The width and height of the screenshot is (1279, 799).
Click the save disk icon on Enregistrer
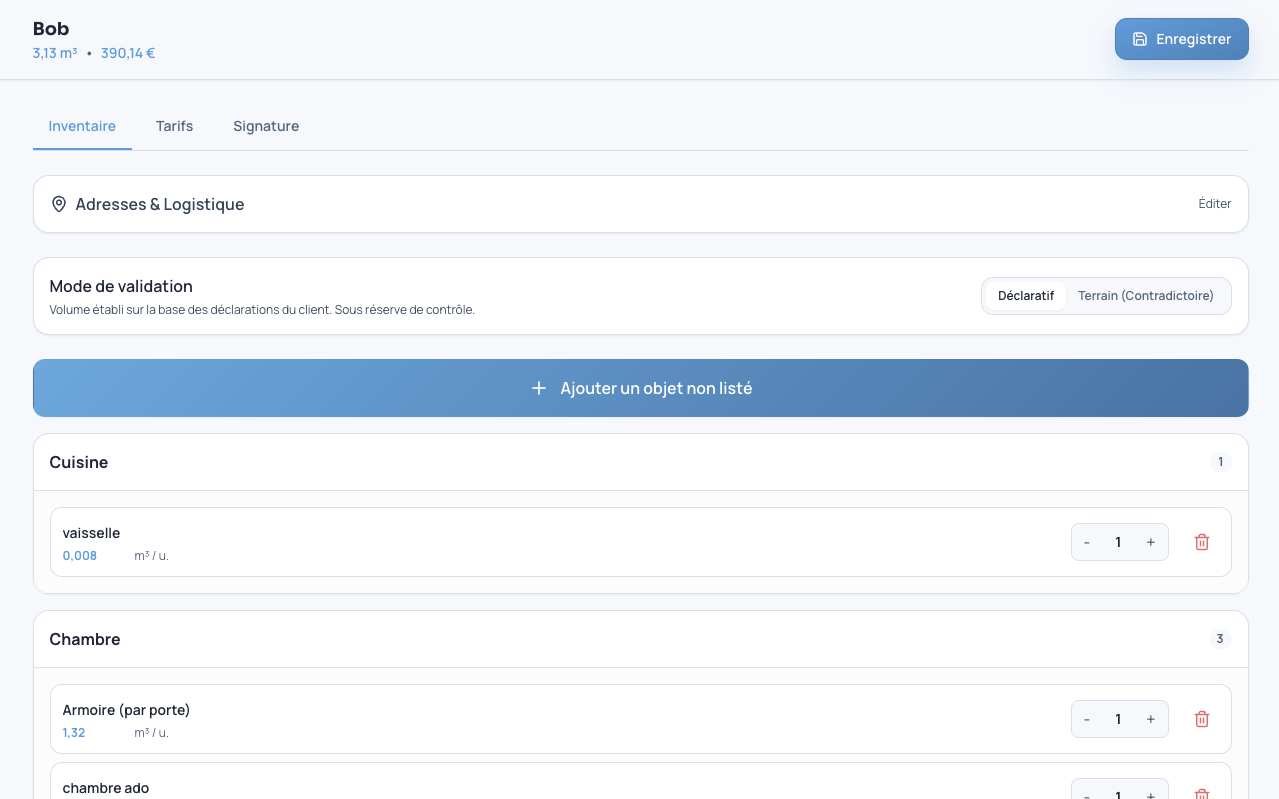1140,39
